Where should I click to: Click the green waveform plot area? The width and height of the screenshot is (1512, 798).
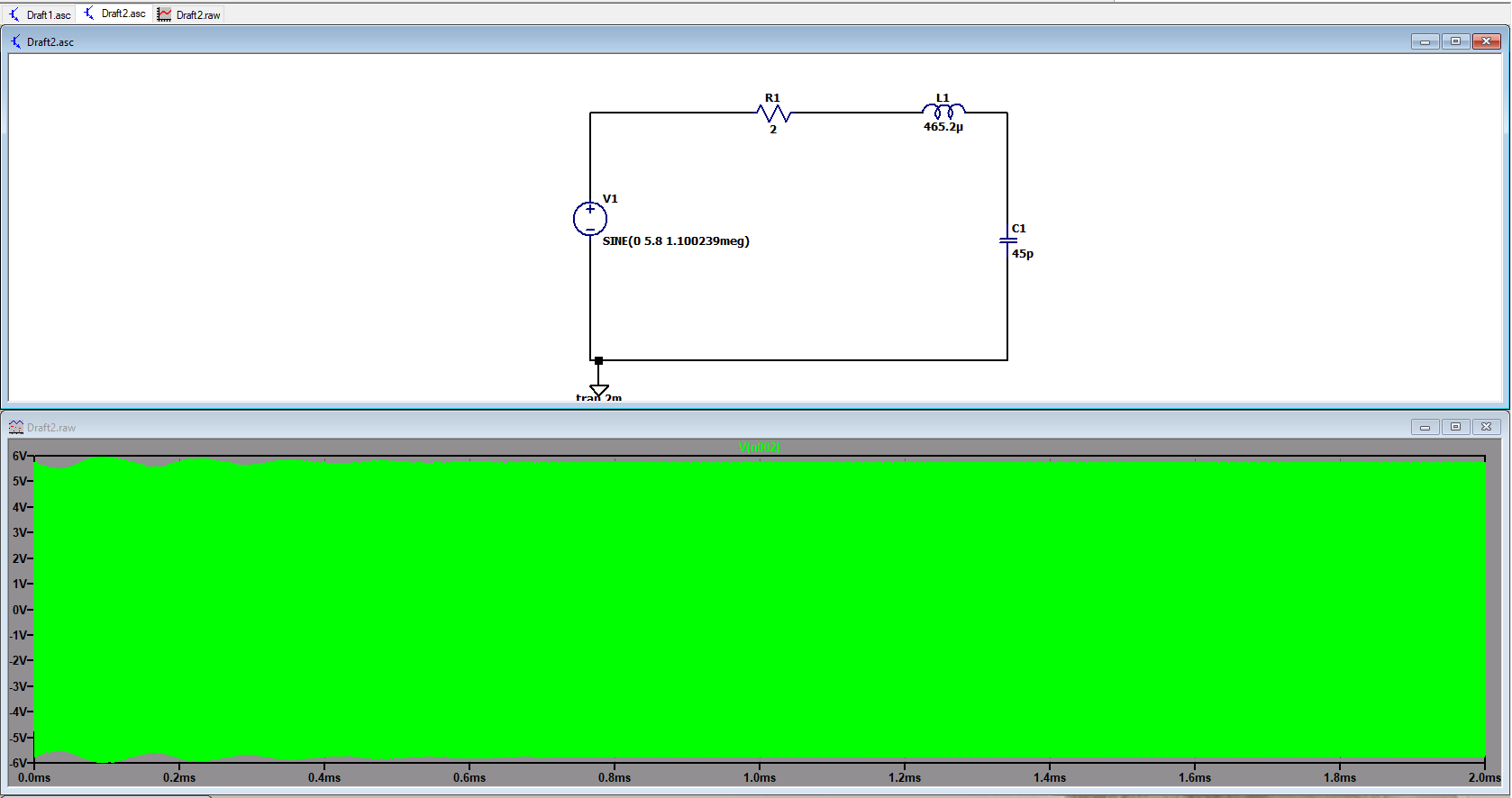click(760, 610)
